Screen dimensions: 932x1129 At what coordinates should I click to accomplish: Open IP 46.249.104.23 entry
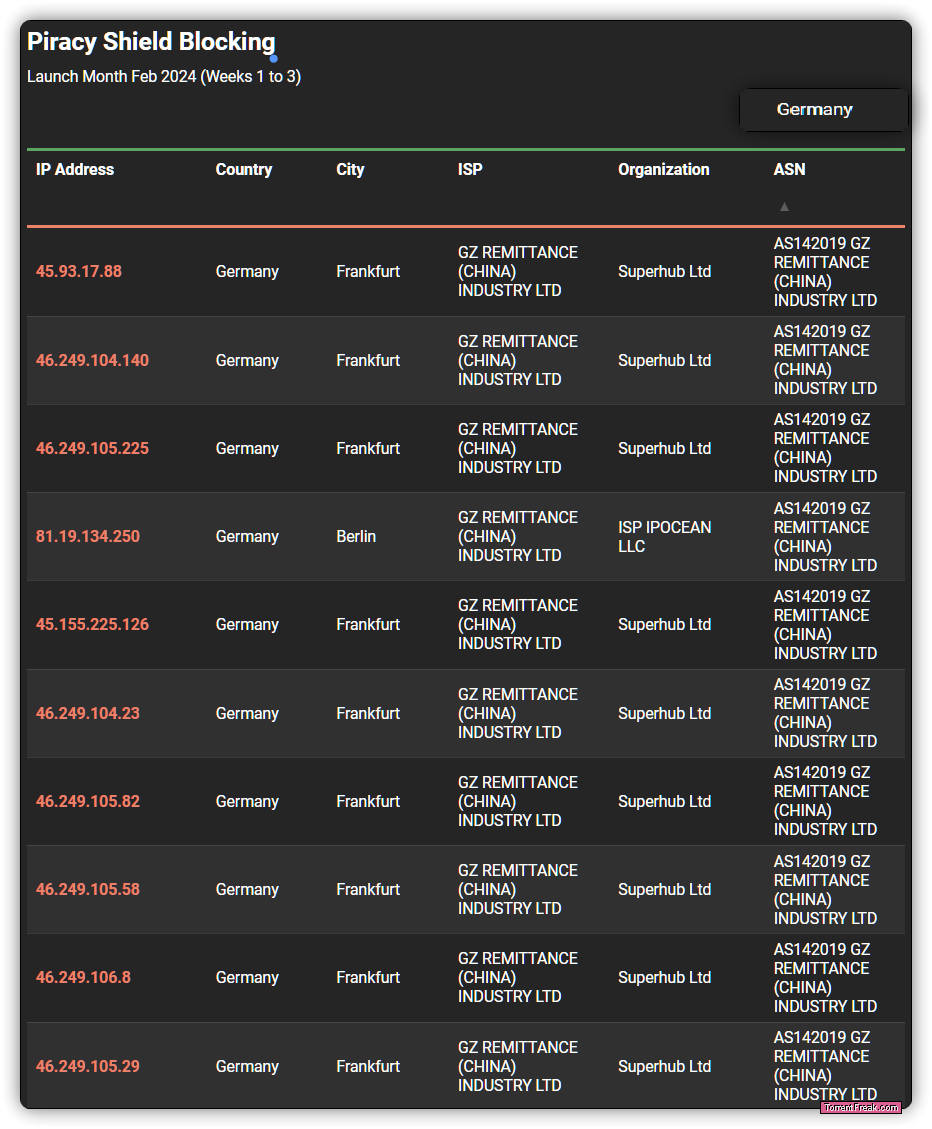(x=88, y=713)
